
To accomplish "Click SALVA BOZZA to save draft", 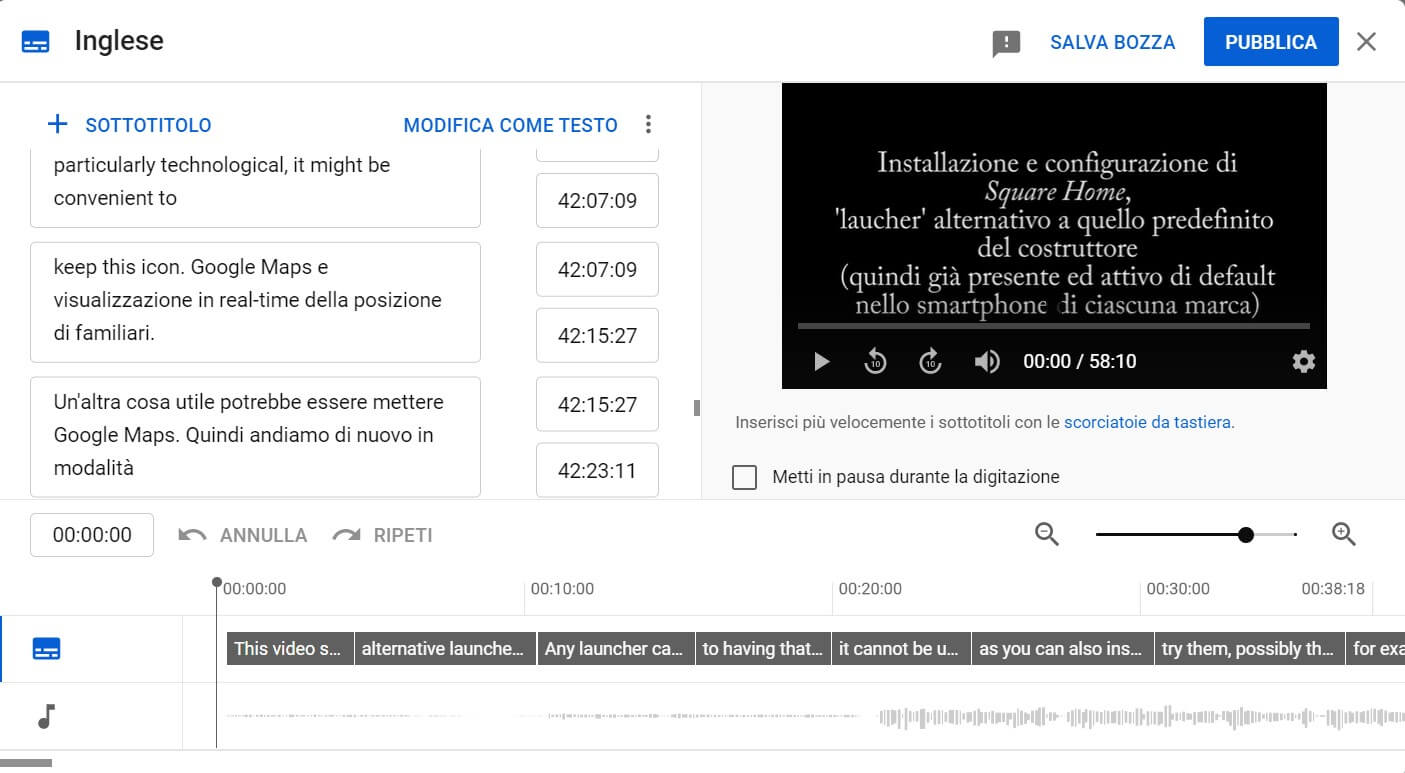I will click(1112, 42).
